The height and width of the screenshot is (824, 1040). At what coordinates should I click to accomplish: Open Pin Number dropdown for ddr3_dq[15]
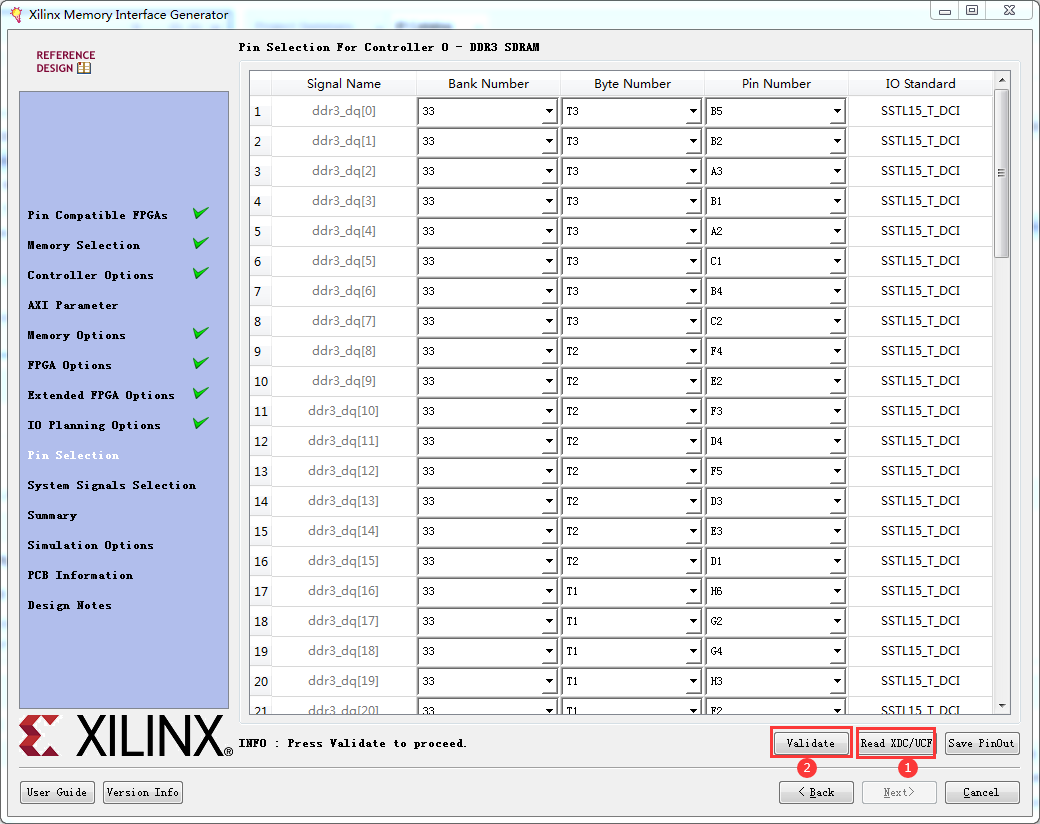pos(837,561)
